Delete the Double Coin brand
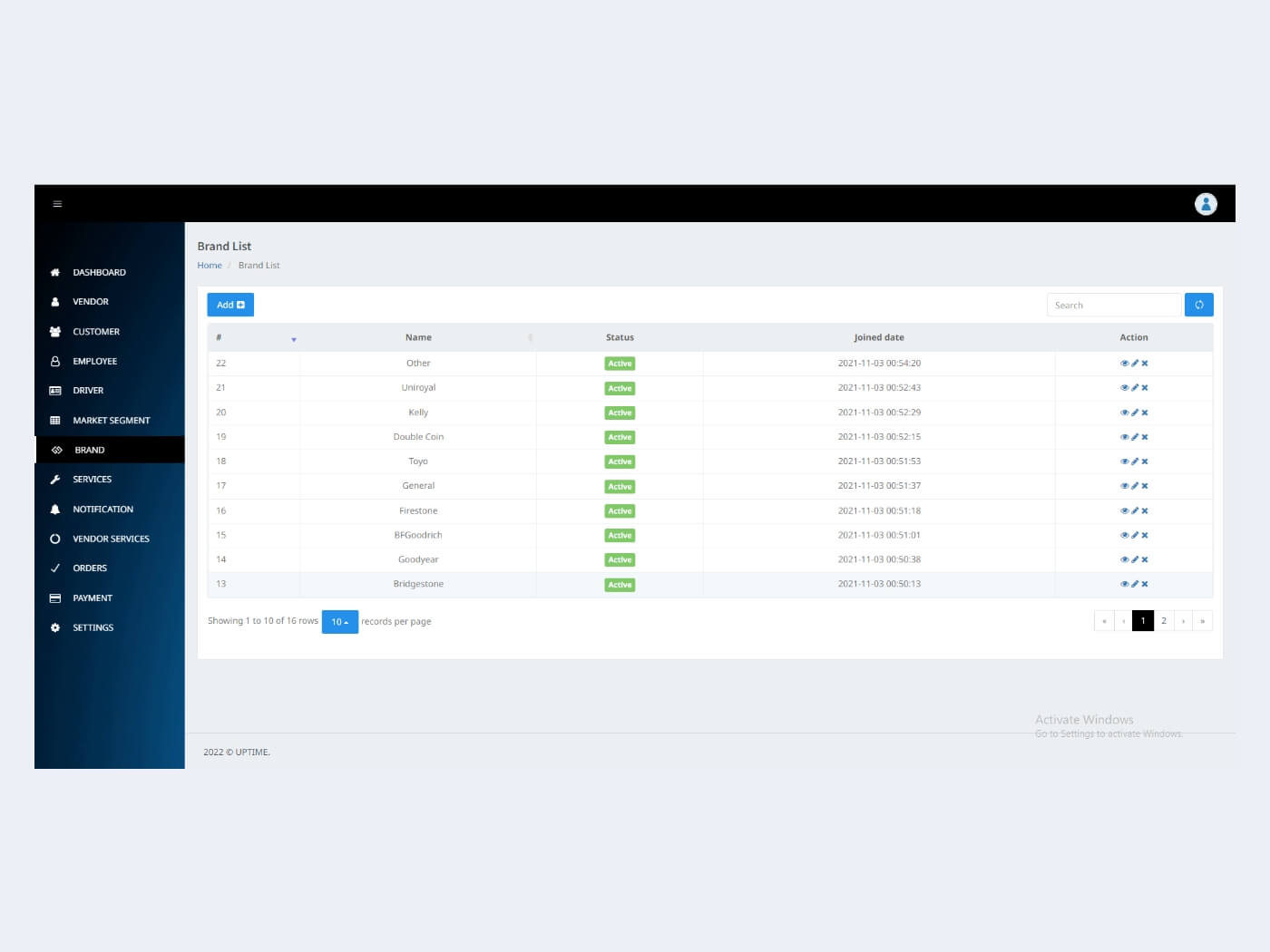Viewport: 1270px width, 952px height. coord(1145,437)
